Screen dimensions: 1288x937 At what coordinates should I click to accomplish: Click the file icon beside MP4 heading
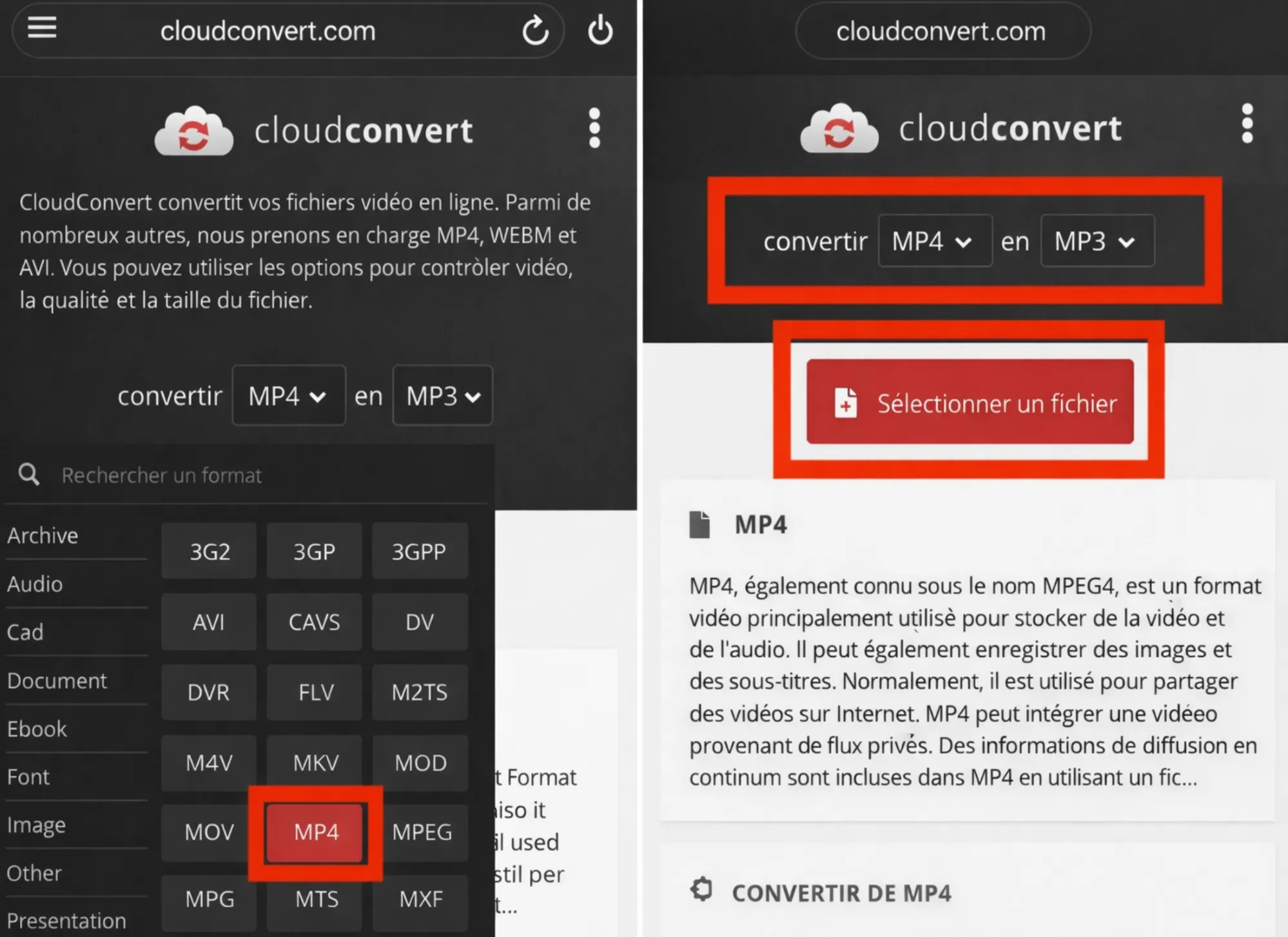point(699,525)
